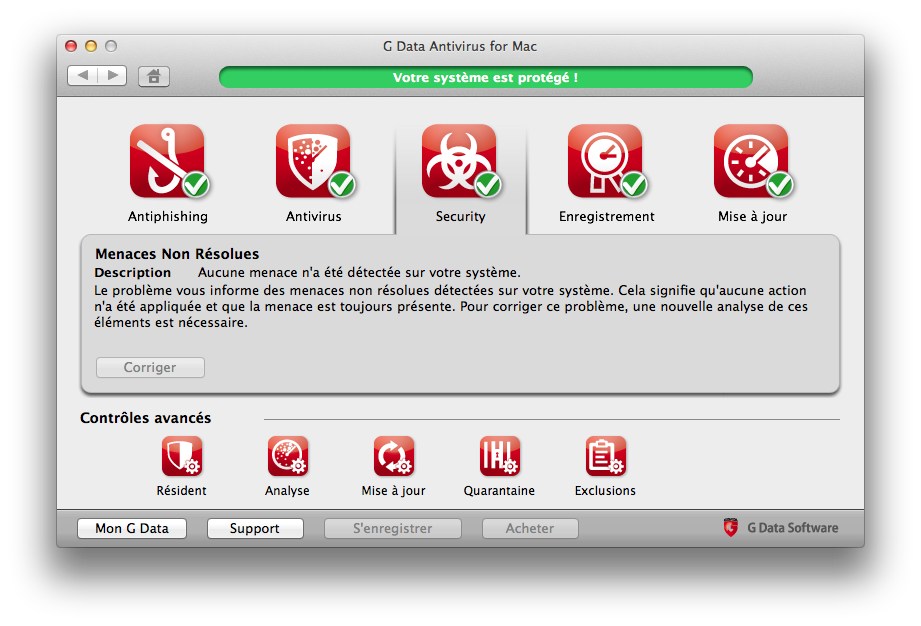Click the green 'Votre système est protégé !' status bar
This screenshot has height=626, width=921.
(x=486, y=78)
